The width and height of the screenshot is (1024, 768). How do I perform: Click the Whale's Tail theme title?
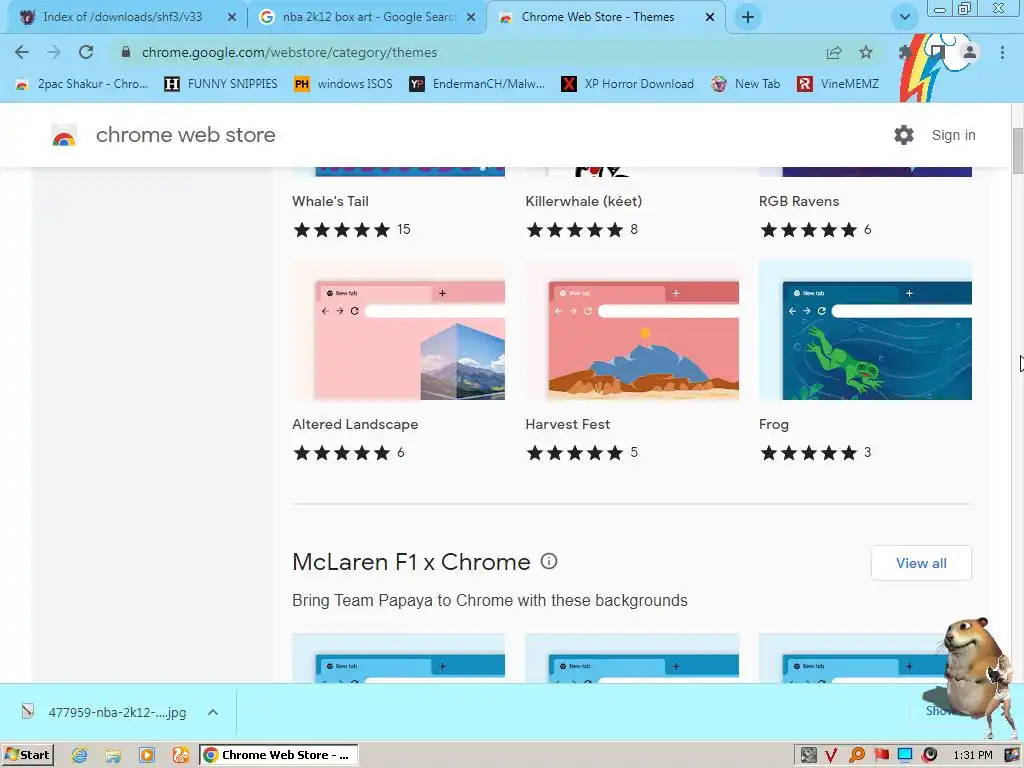[330, 201]
